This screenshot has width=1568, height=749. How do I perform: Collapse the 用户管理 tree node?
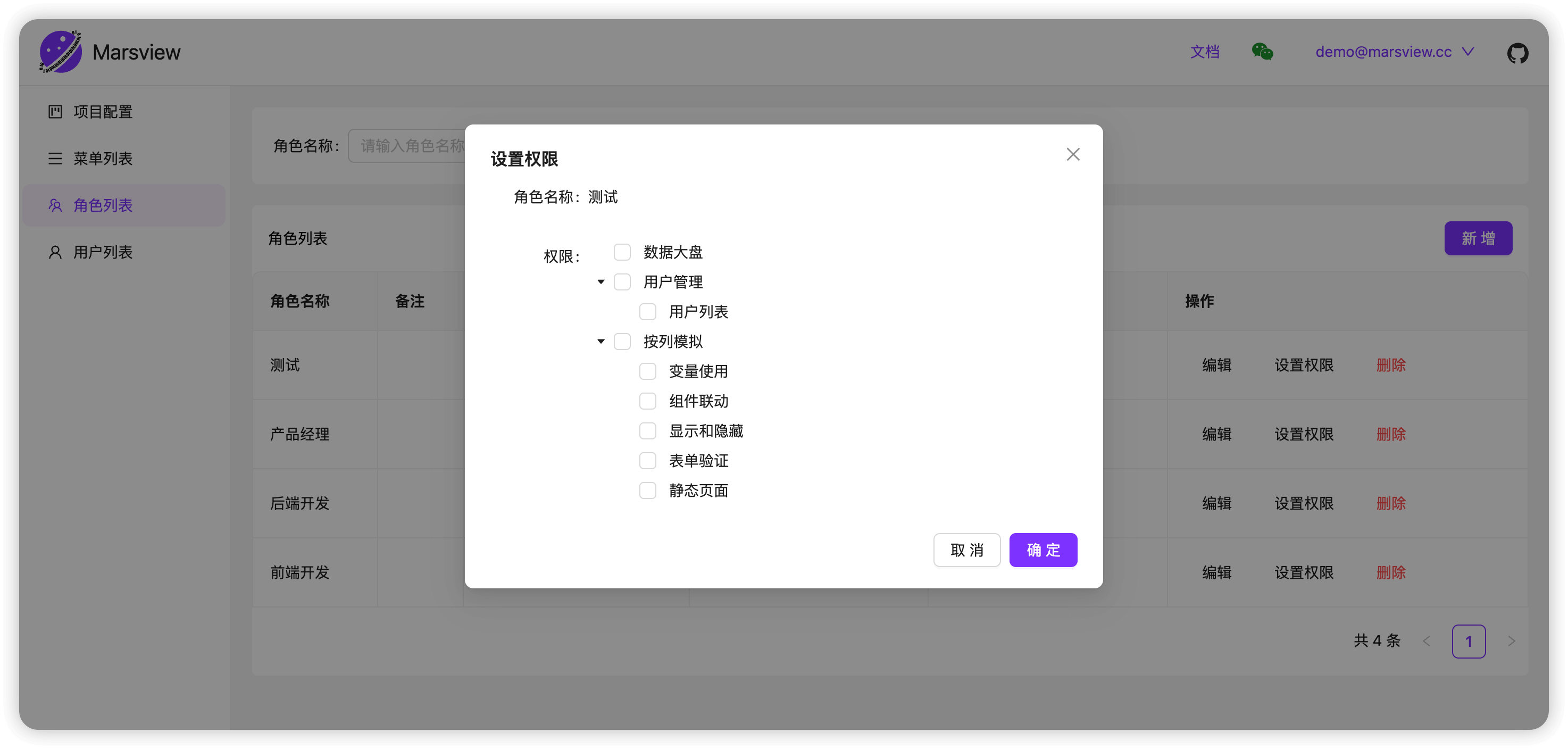[600, 282]
